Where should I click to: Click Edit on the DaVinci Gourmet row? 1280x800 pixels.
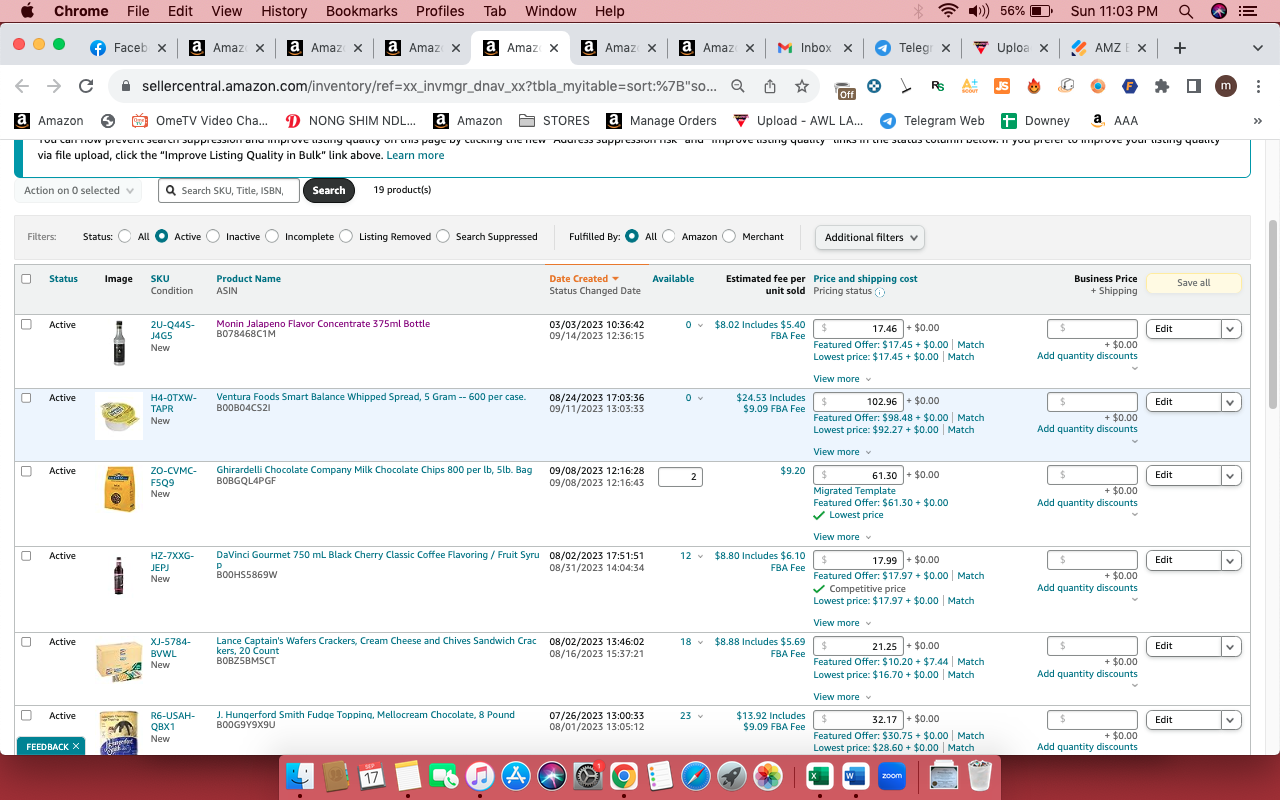(x=1184, y=560)
